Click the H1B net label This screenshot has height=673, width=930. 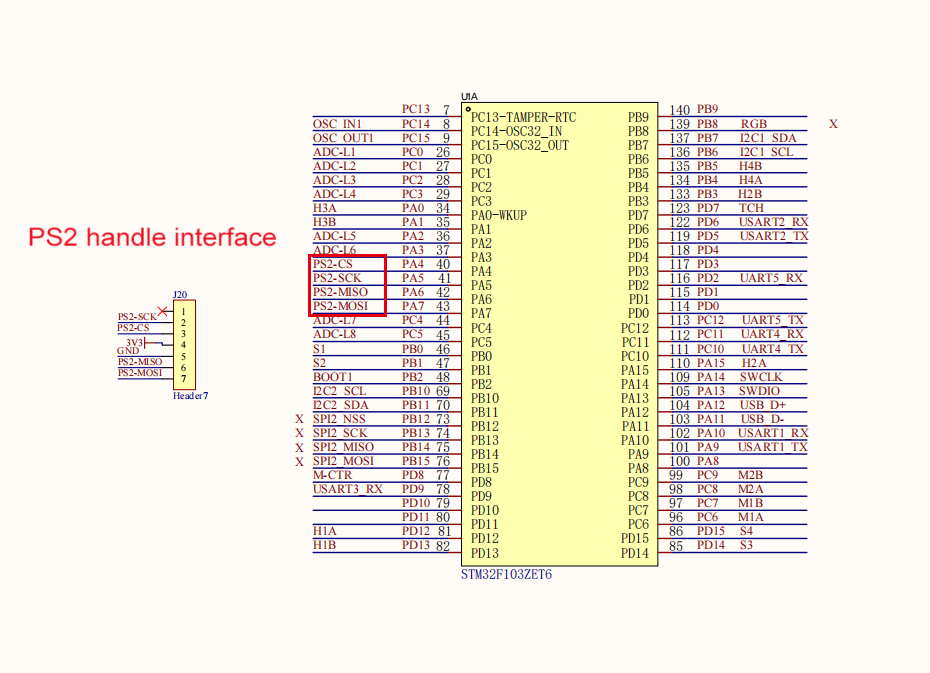tap(324, 545)
